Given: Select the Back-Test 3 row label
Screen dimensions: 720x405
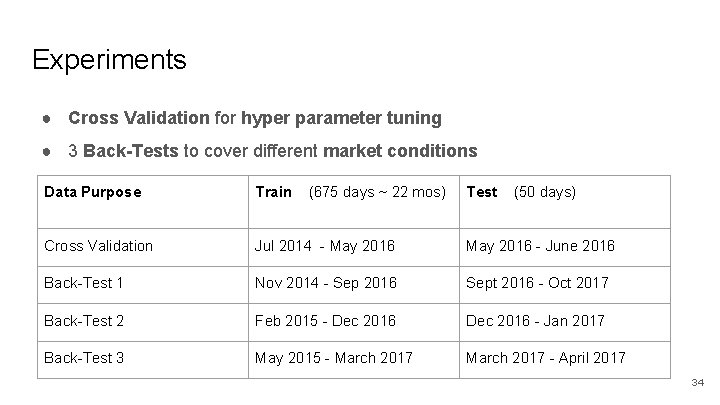Looking at the screenshot, I should 143,360.
